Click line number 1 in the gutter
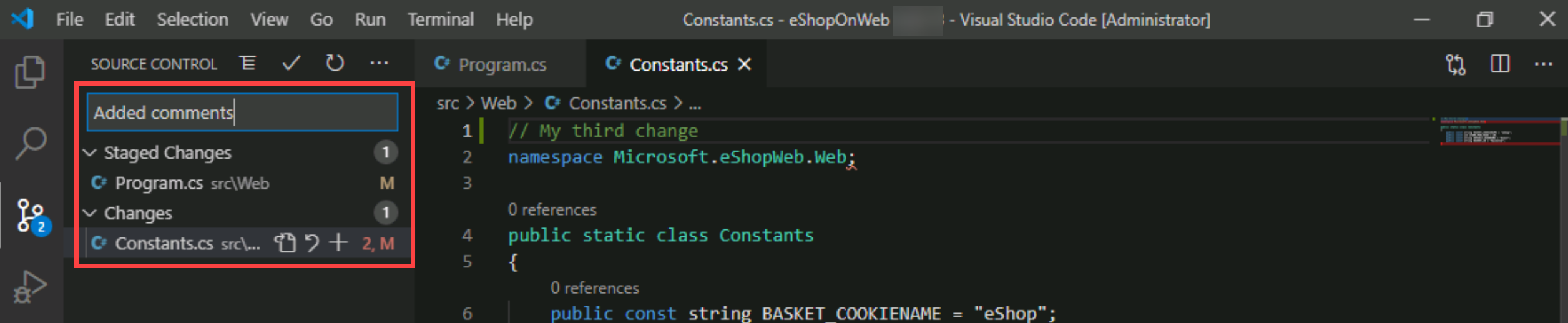This screenshot has height=323, width=1568. click(x=466, y=131)
